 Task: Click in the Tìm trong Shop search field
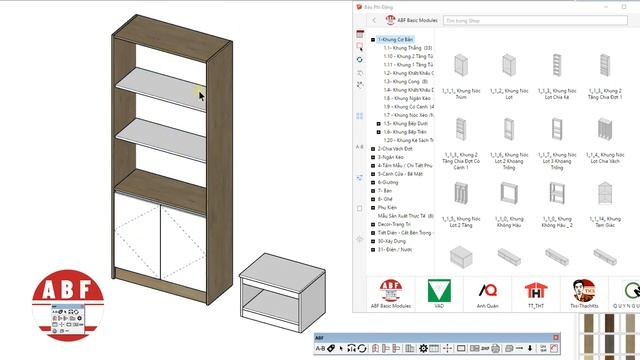coord(535,20)
